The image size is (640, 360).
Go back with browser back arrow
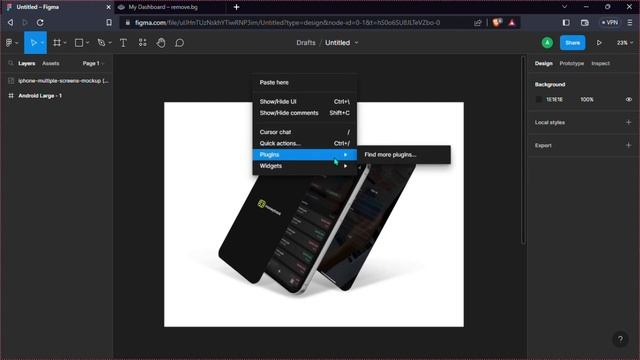10,22
